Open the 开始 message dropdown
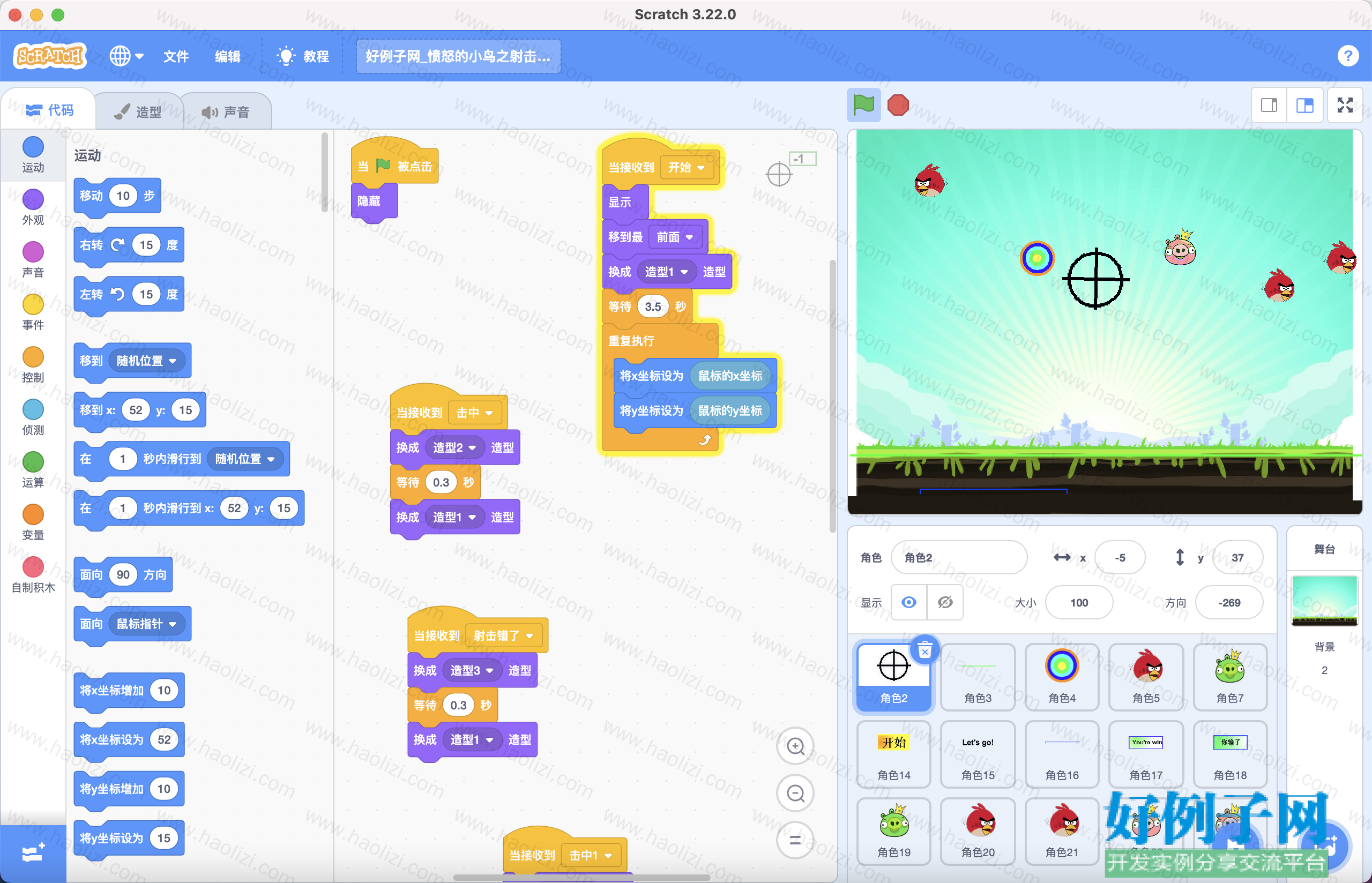This screenshot has width=1372, height=883. [x=687, y=167]
